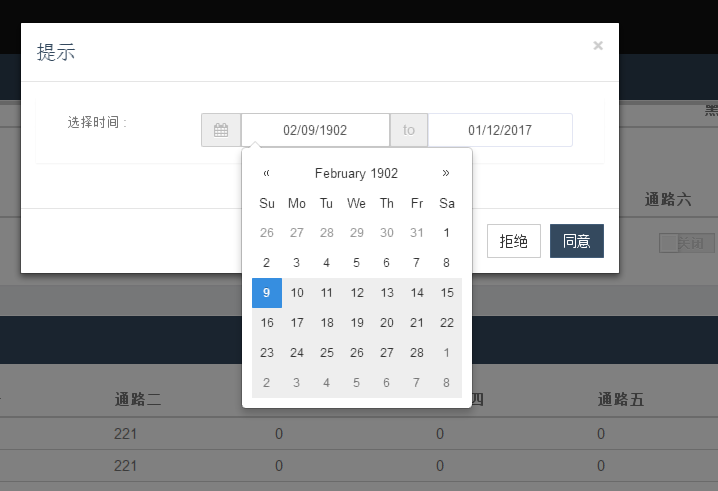718x491 pixels.
Task: Click day 12 in the calendar
Action: tap(357, 293)
